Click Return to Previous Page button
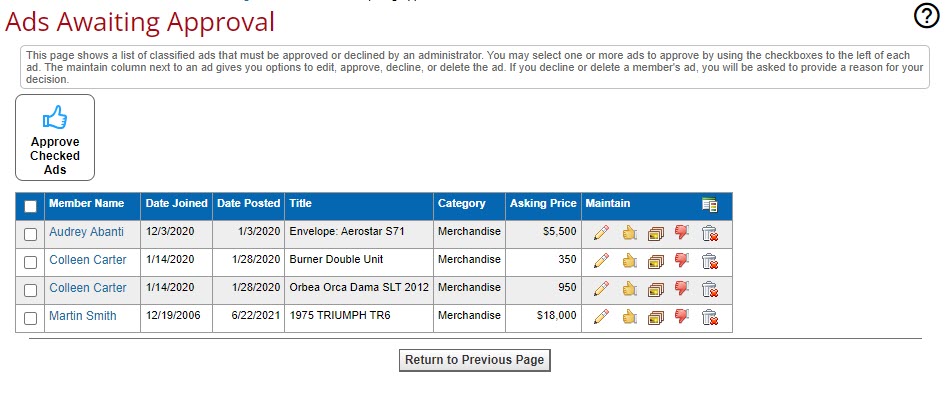The width and height of the screenshot is (951, 405). pyautogui.click(x=475, y=360)
